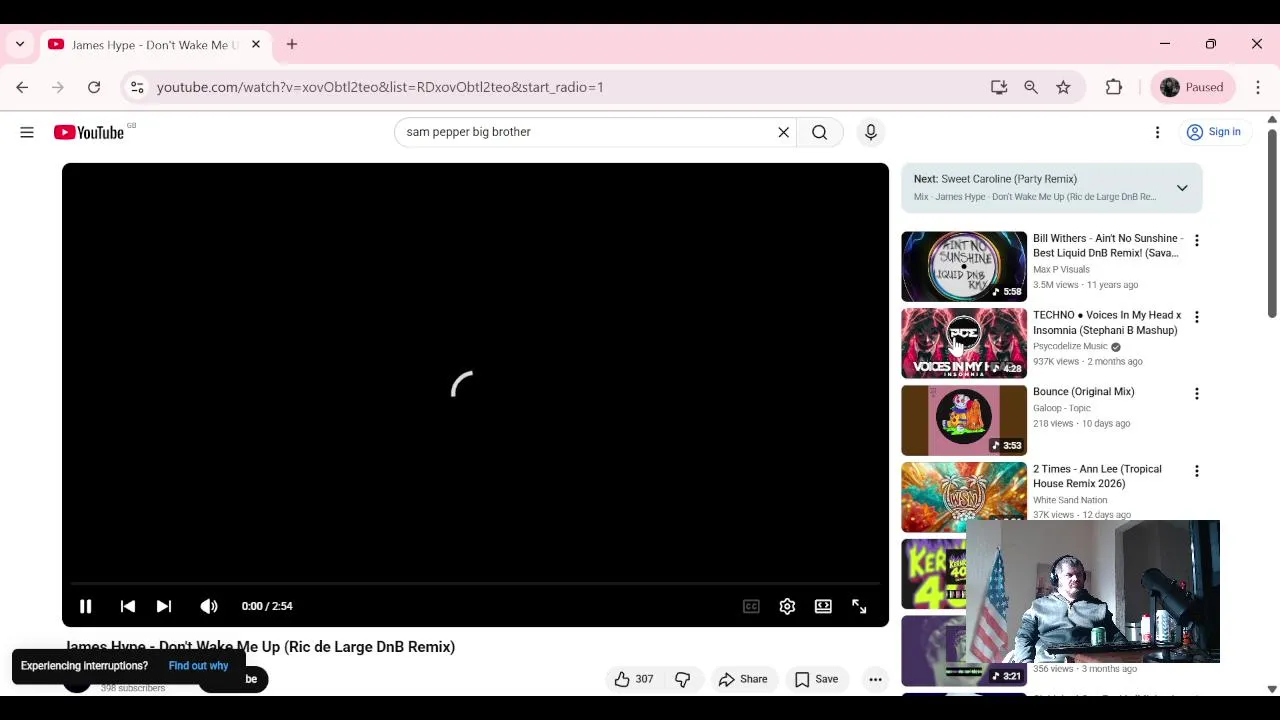1280x720 pixels.
Task: Open the YouTube guide hamburger menu
Action: (x=27, y=132)
